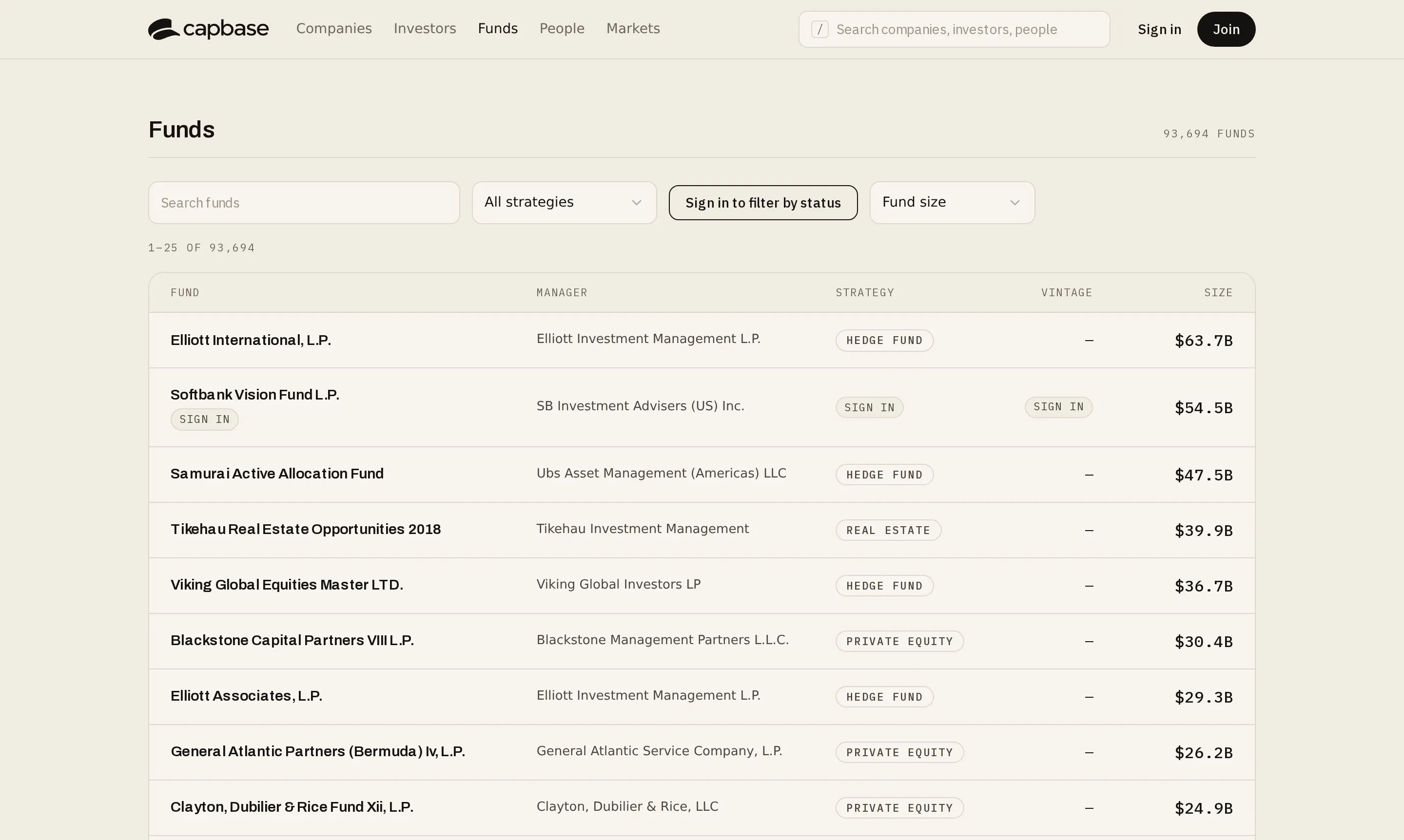Click manager Tikehau Investment Management

[643, 529]
